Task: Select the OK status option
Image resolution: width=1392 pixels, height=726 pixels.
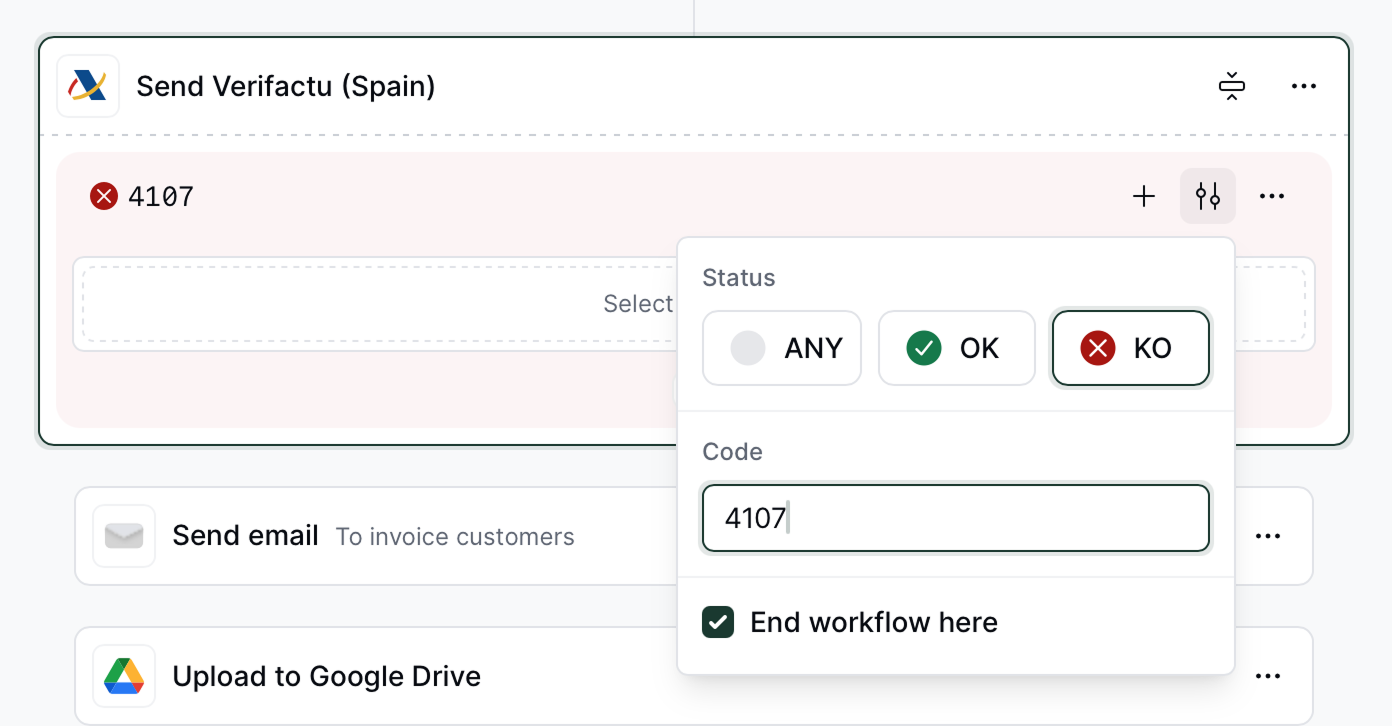Action: pyautogui.click(x=957, y=348)
